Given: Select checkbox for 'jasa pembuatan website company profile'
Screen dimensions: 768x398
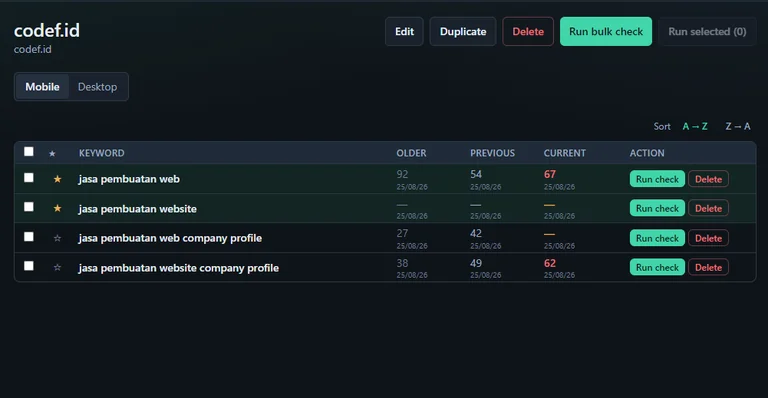Looking at the screenshot, I should point(29,266).
